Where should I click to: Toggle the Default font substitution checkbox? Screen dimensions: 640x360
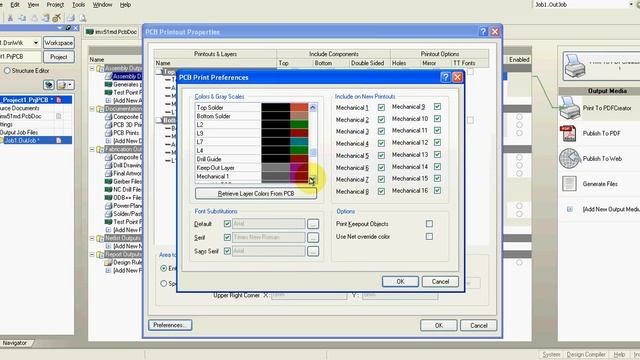click(227, 224)
